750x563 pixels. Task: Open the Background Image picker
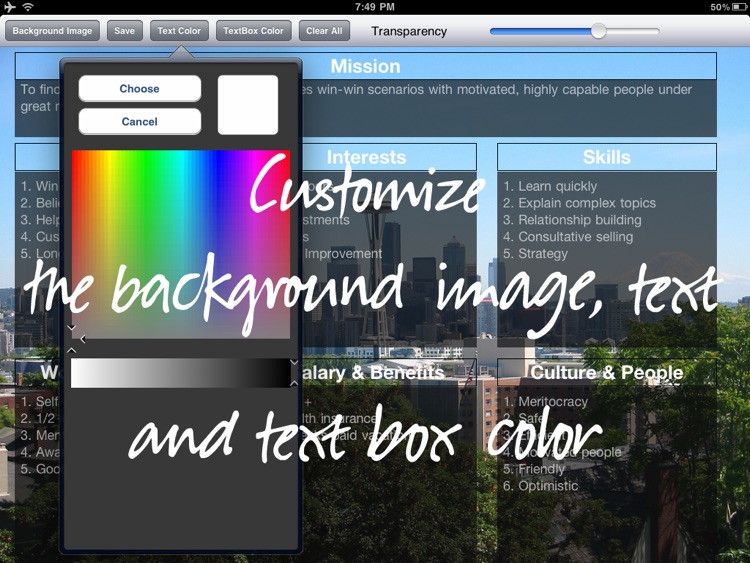52,31
